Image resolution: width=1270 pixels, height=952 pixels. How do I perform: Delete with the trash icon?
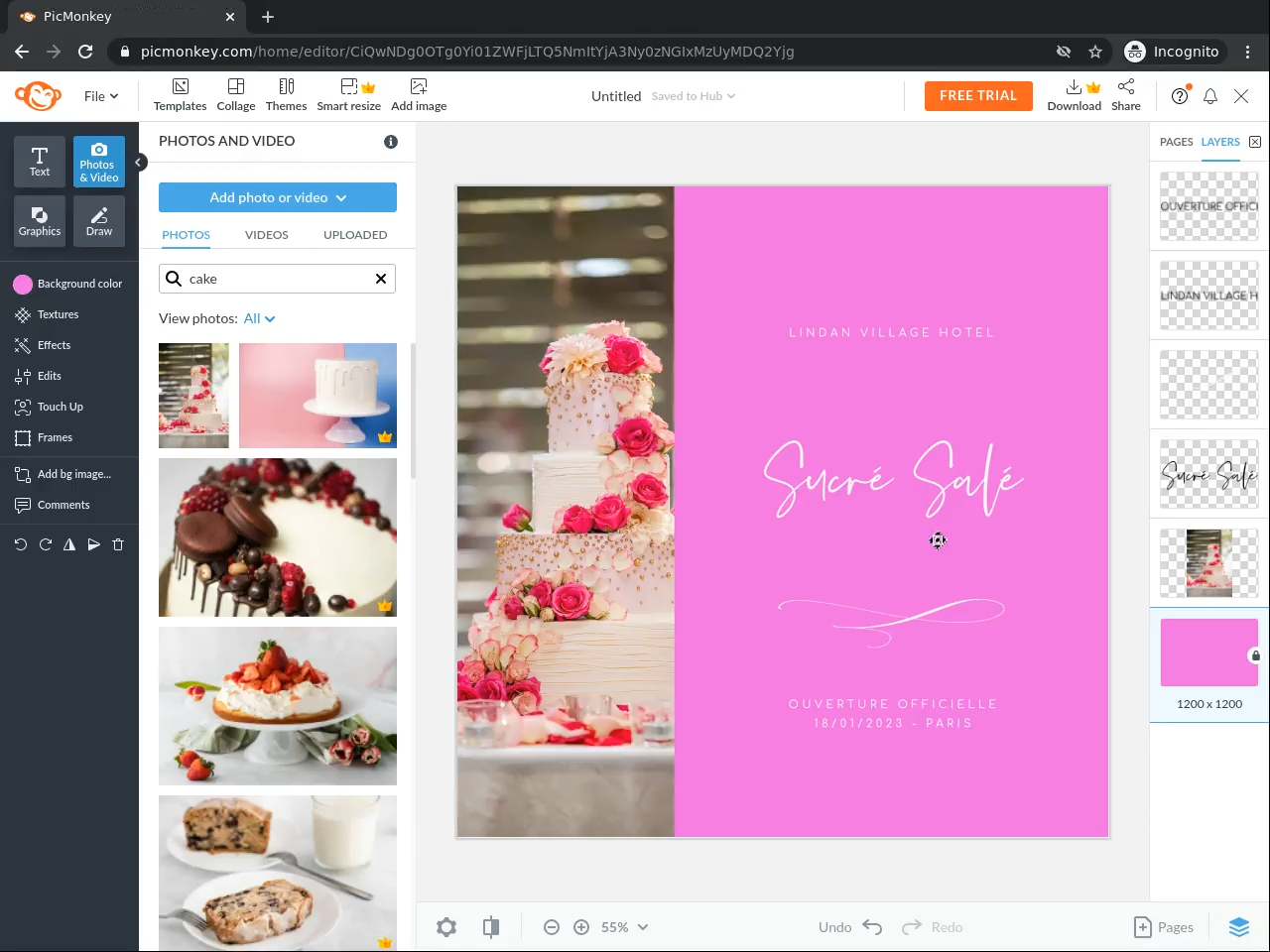coord(118,544)
